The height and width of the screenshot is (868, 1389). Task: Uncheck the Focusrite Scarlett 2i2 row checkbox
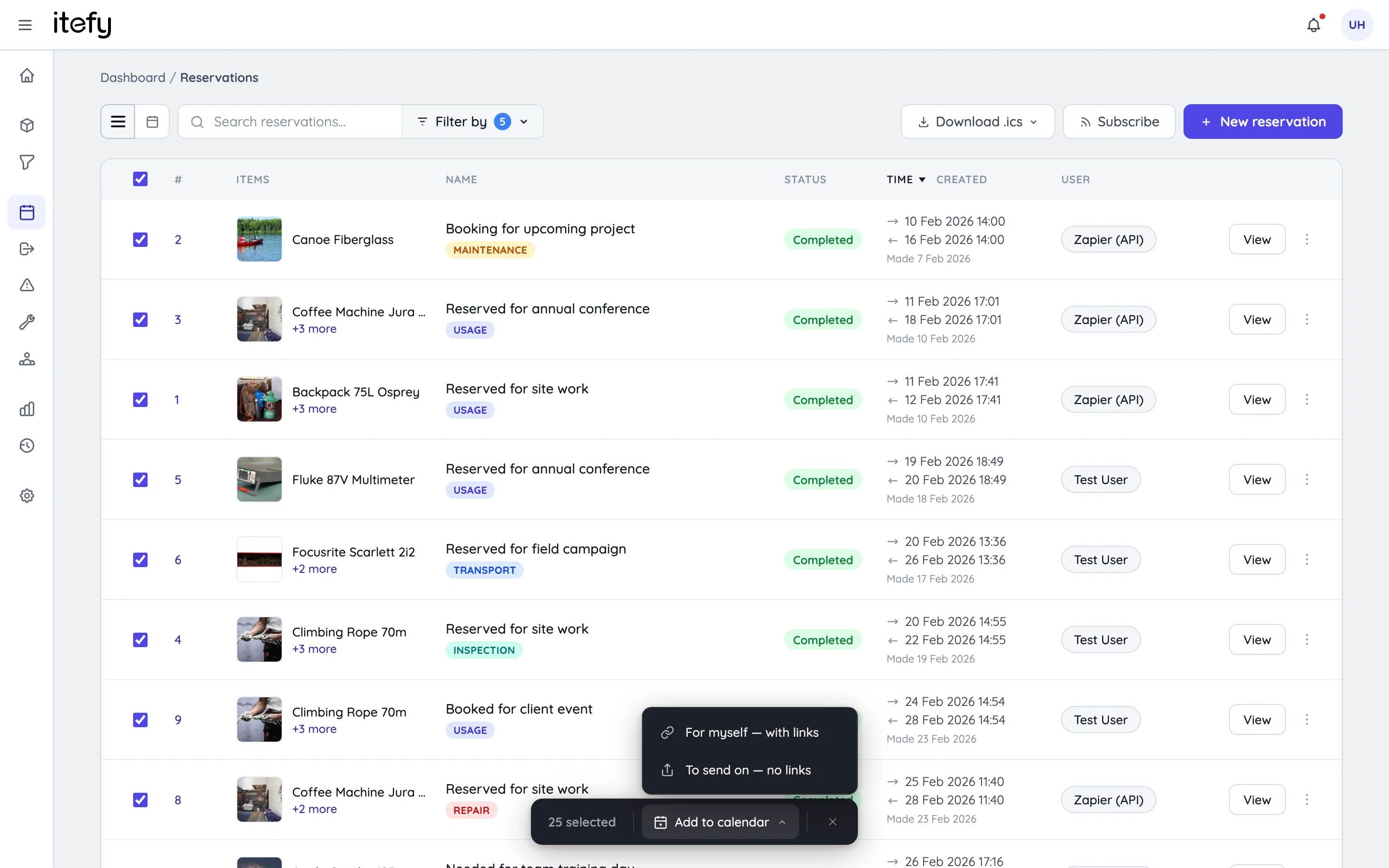coord(140,560)
